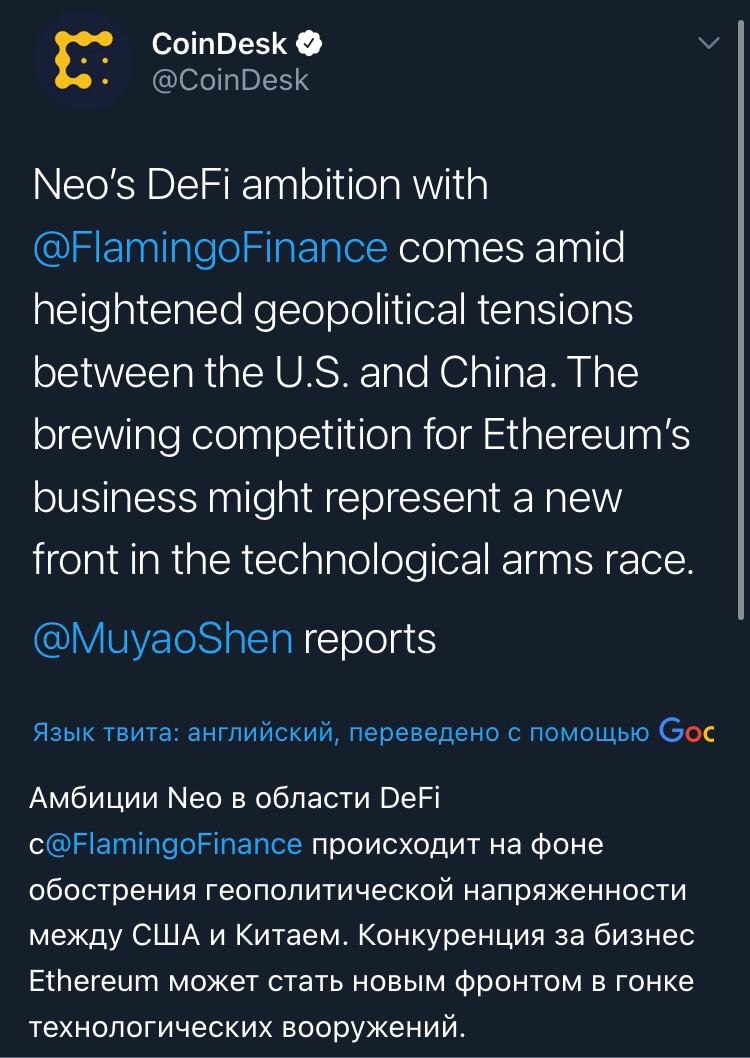Expand the tweet options chevron menu
750x1058 pixels.
coord(708,43)
